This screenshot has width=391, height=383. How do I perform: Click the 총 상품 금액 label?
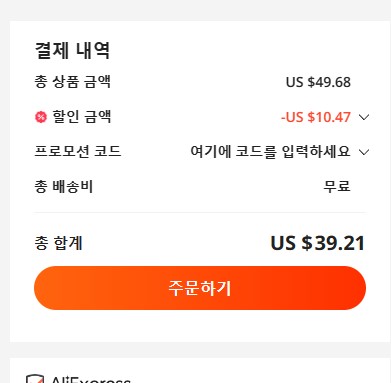pyautogui.click(x=73, y=82)
